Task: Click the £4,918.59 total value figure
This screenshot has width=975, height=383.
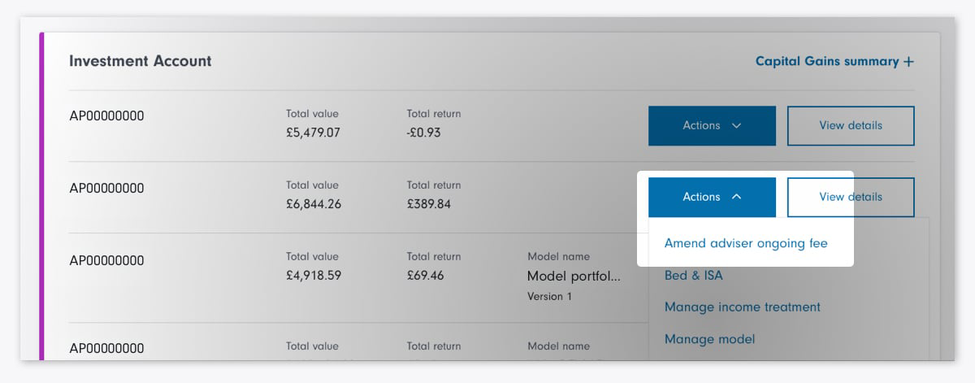Action: pyautogui.click(x=313, y=275)
